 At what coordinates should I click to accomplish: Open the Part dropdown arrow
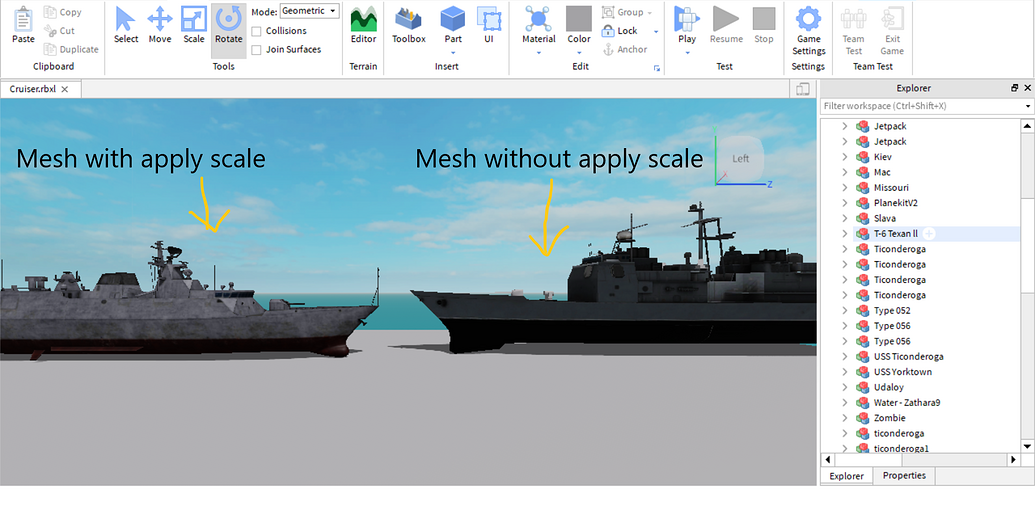pos(453,52)
